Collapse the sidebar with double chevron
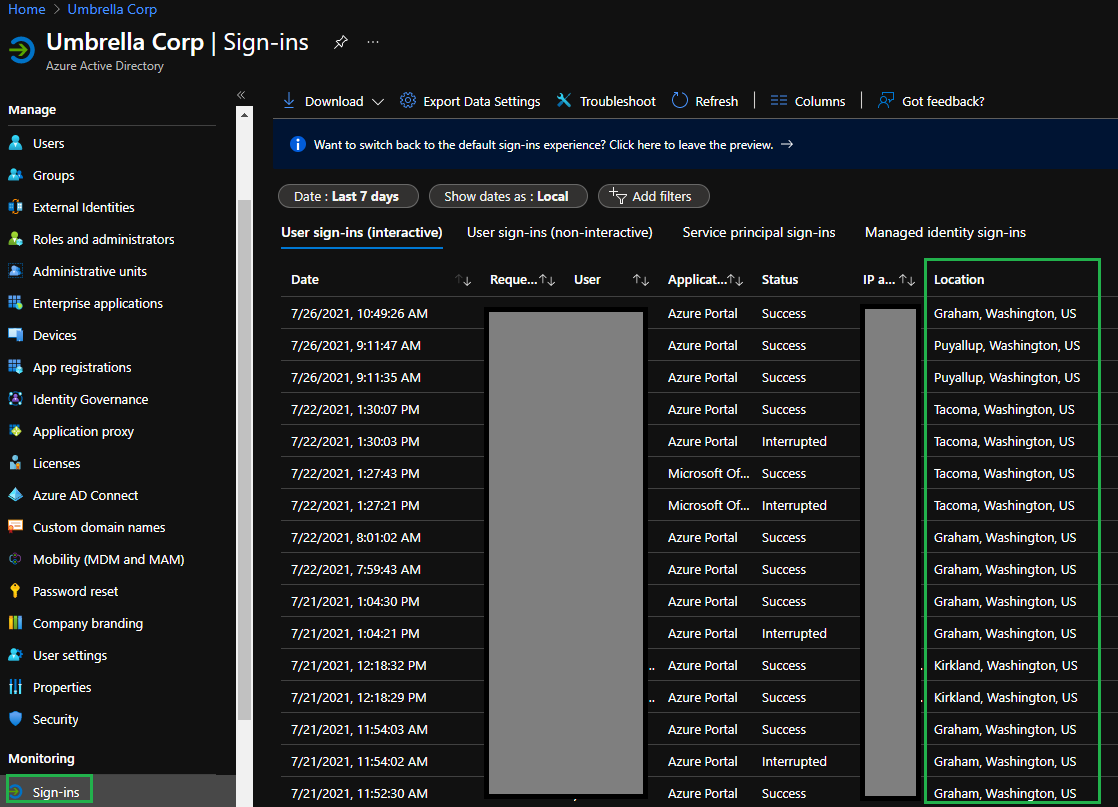This screenshot has width=1118, height=807. pyautogui.click(x=241, y=95)
